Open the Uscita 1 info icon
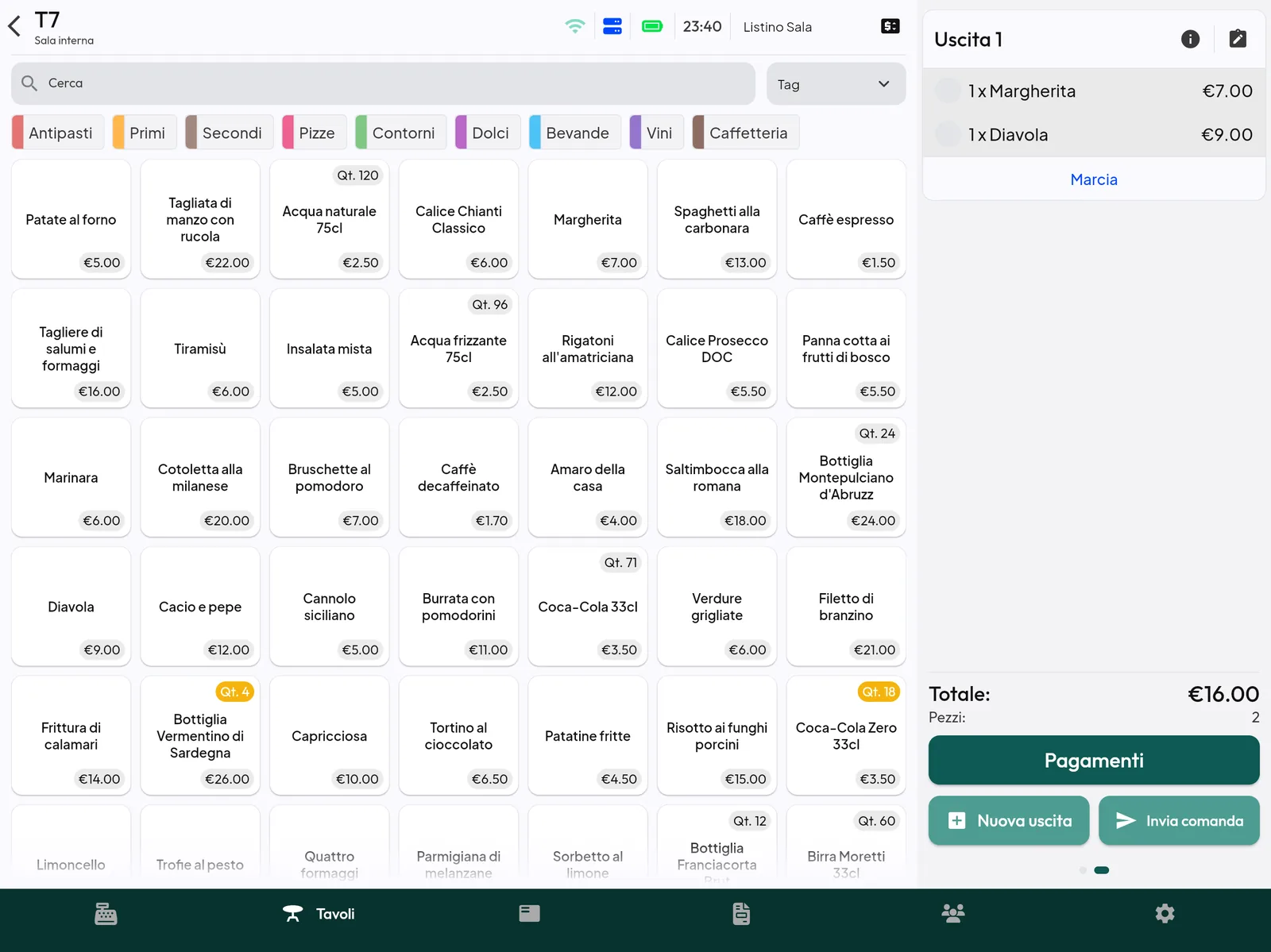The height and width of the screenshot is (952, 1271). click(1190, 39)
